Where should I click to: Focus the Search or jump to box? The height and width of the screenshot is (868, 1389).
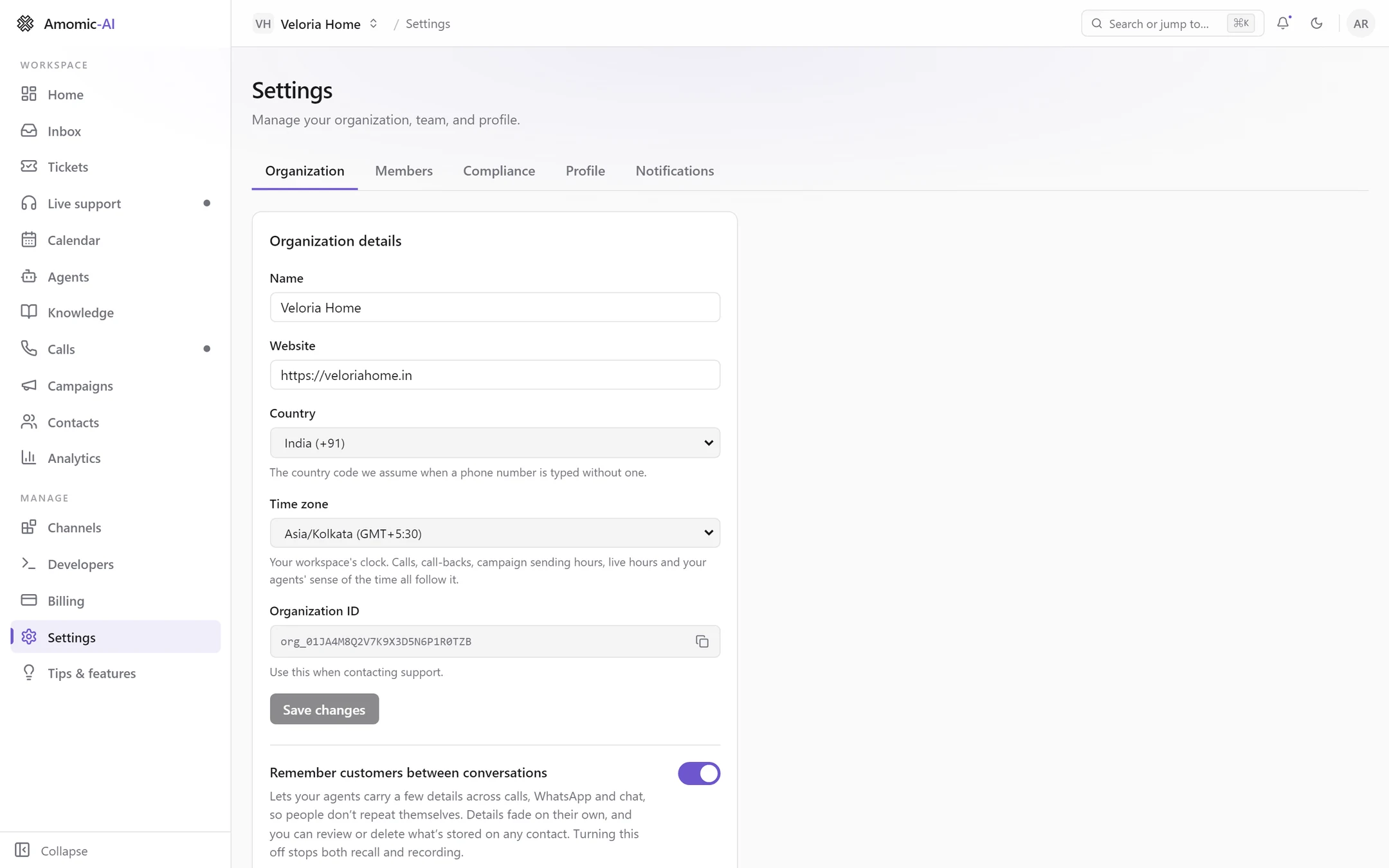point(1172,24)
